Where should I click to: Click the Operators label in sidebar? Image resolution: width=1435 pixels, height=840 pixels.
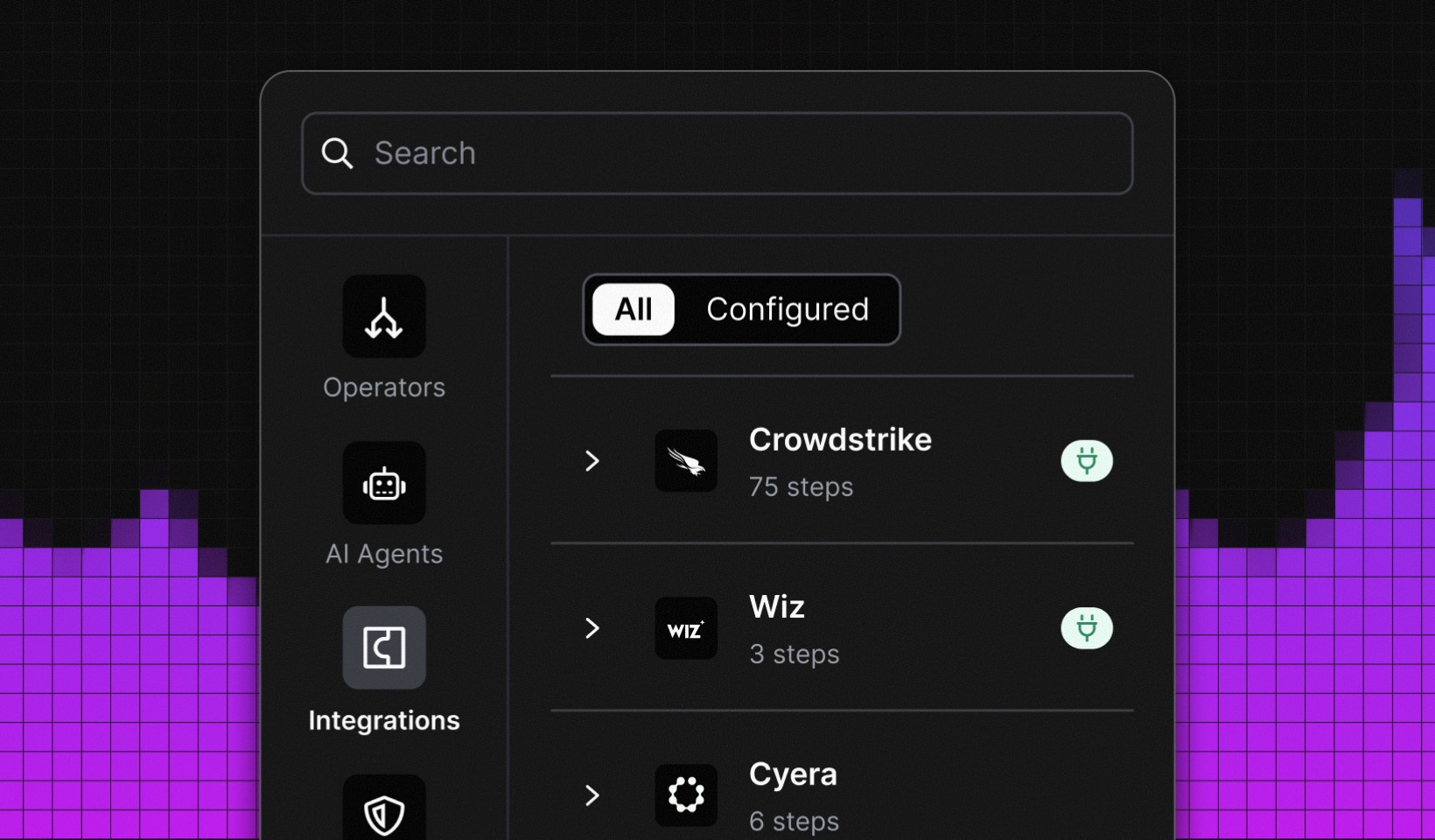tap(384, 388)
